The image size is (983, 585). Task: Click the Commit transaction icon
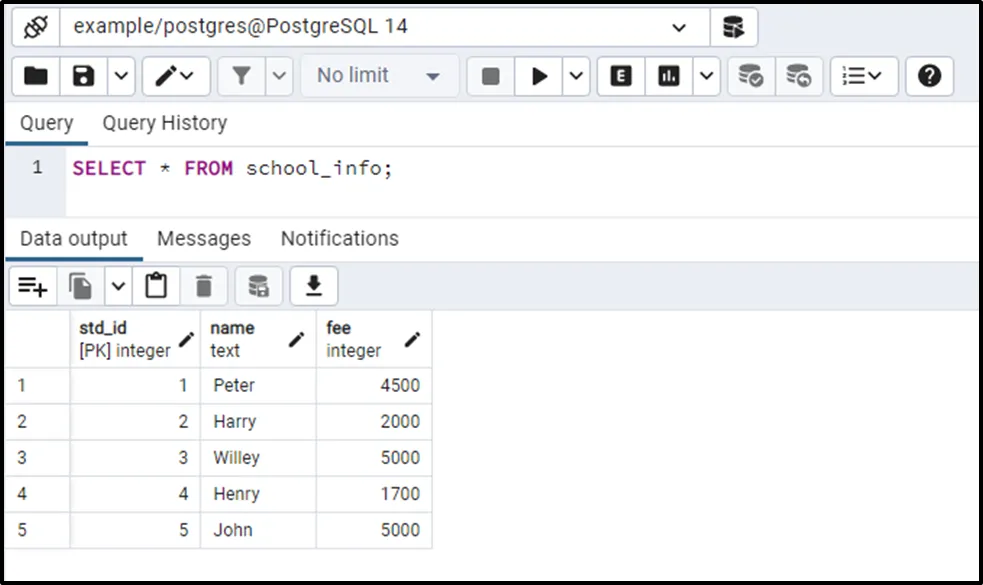tap(751, 76)
